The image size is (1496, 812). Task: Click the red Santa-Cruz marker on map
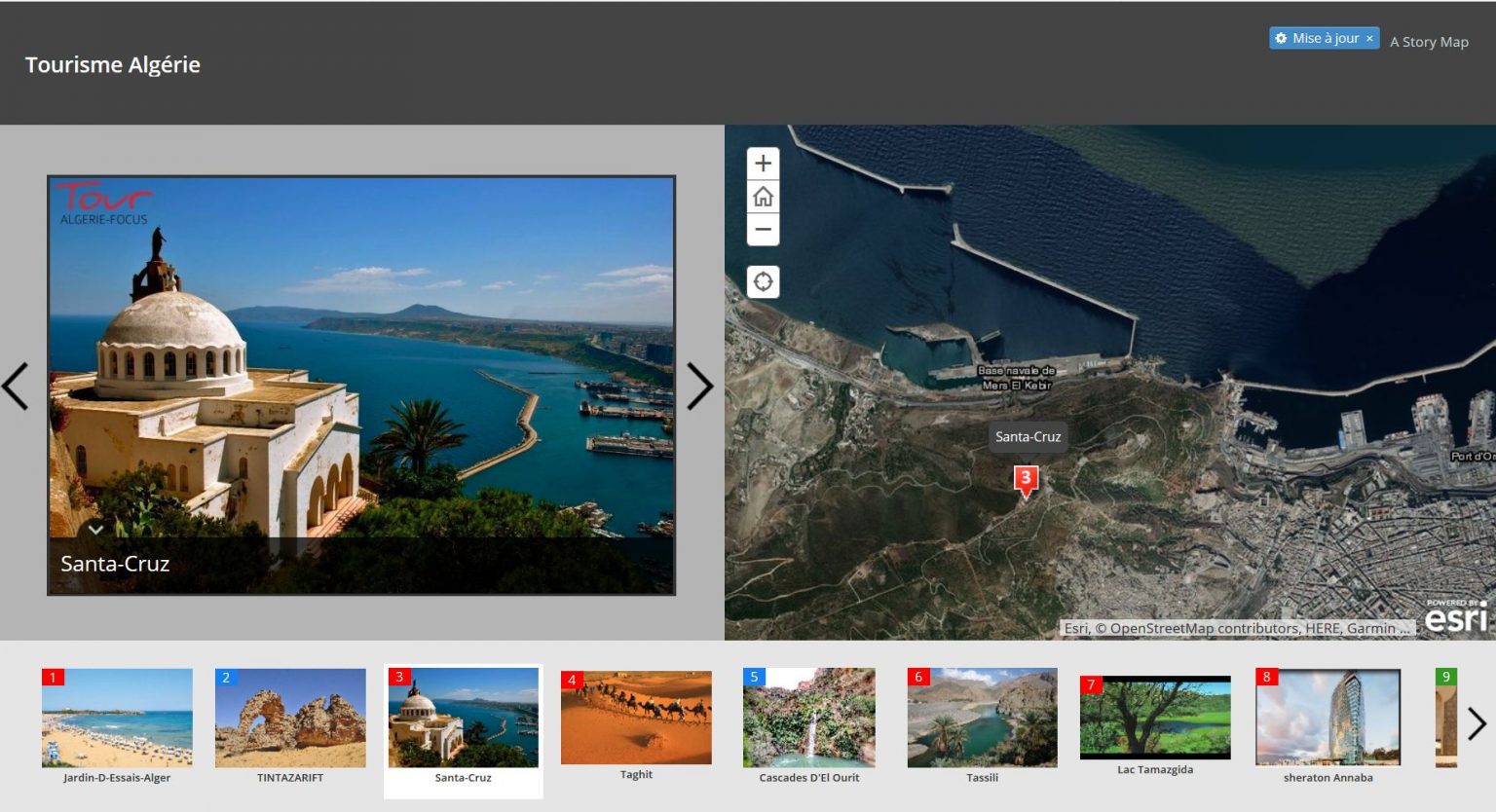coord(1025,479)
